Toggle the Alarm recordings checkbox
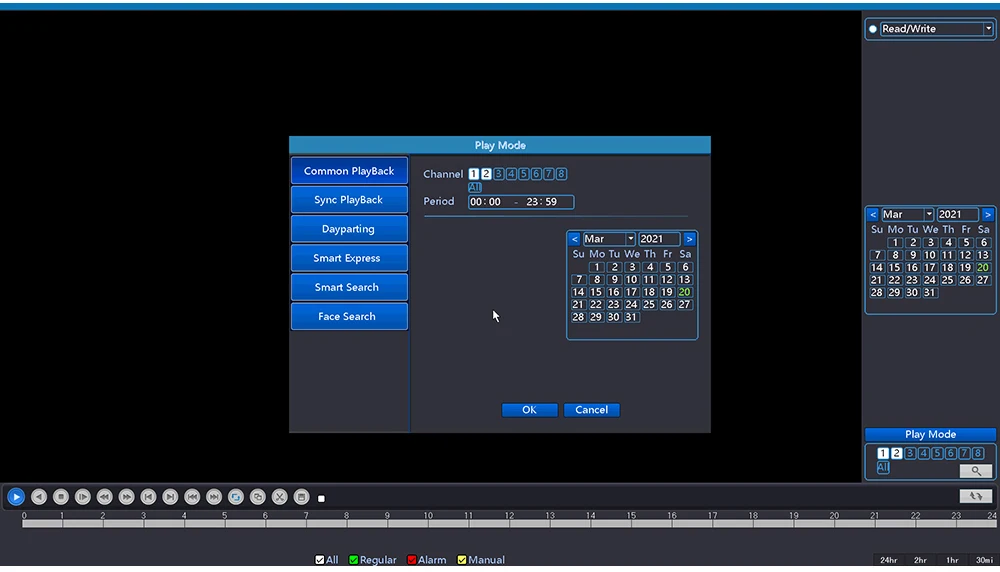Viewport: 1000px width, 572px height. tap(411, 560)
